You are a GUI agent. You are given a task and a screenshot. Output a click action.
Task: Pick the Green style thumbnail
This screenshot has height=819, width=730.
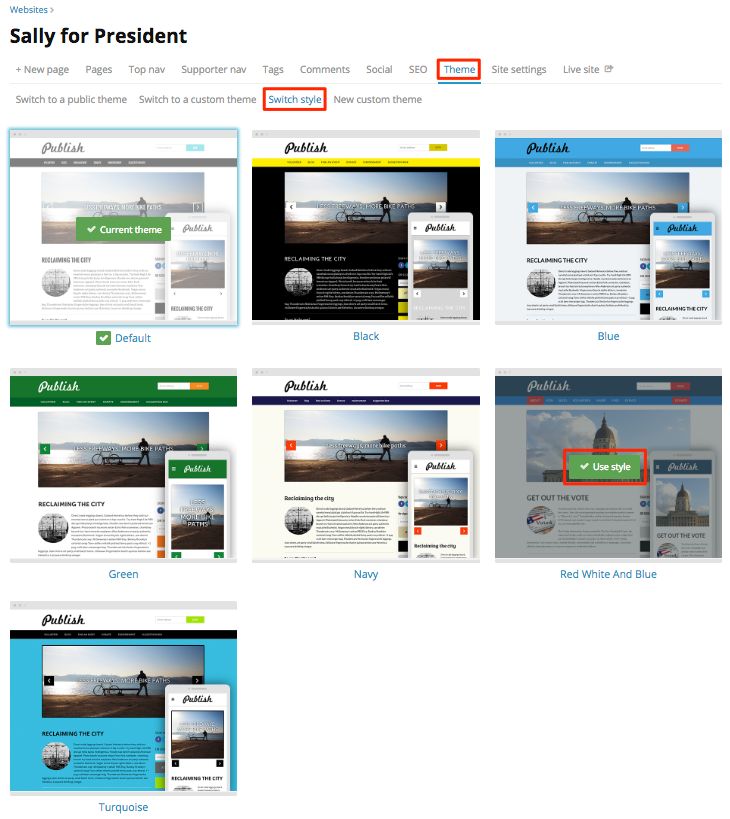click(124, 465)
